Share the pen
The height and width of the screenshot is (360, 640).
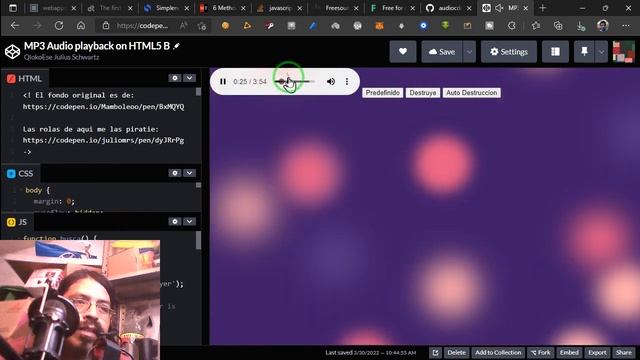pyautogui.click(x=624, y=353)
